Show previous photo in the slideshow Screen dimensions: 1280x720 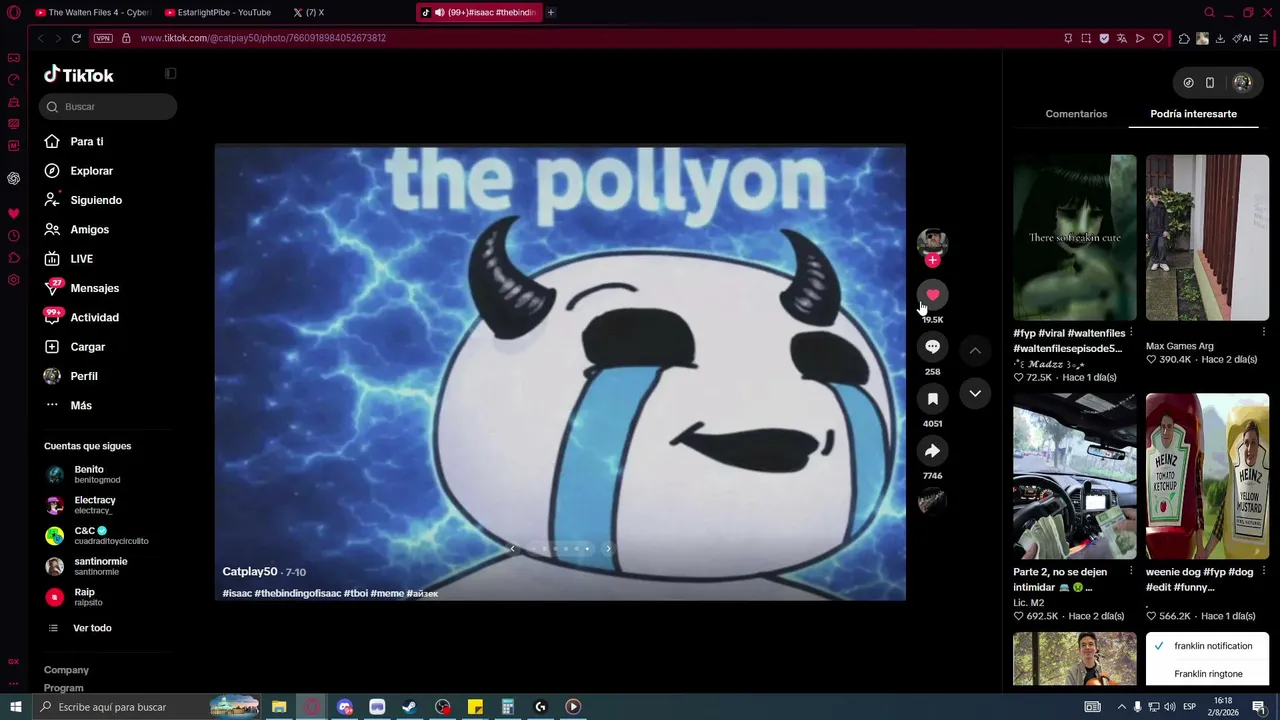point(512,548)
